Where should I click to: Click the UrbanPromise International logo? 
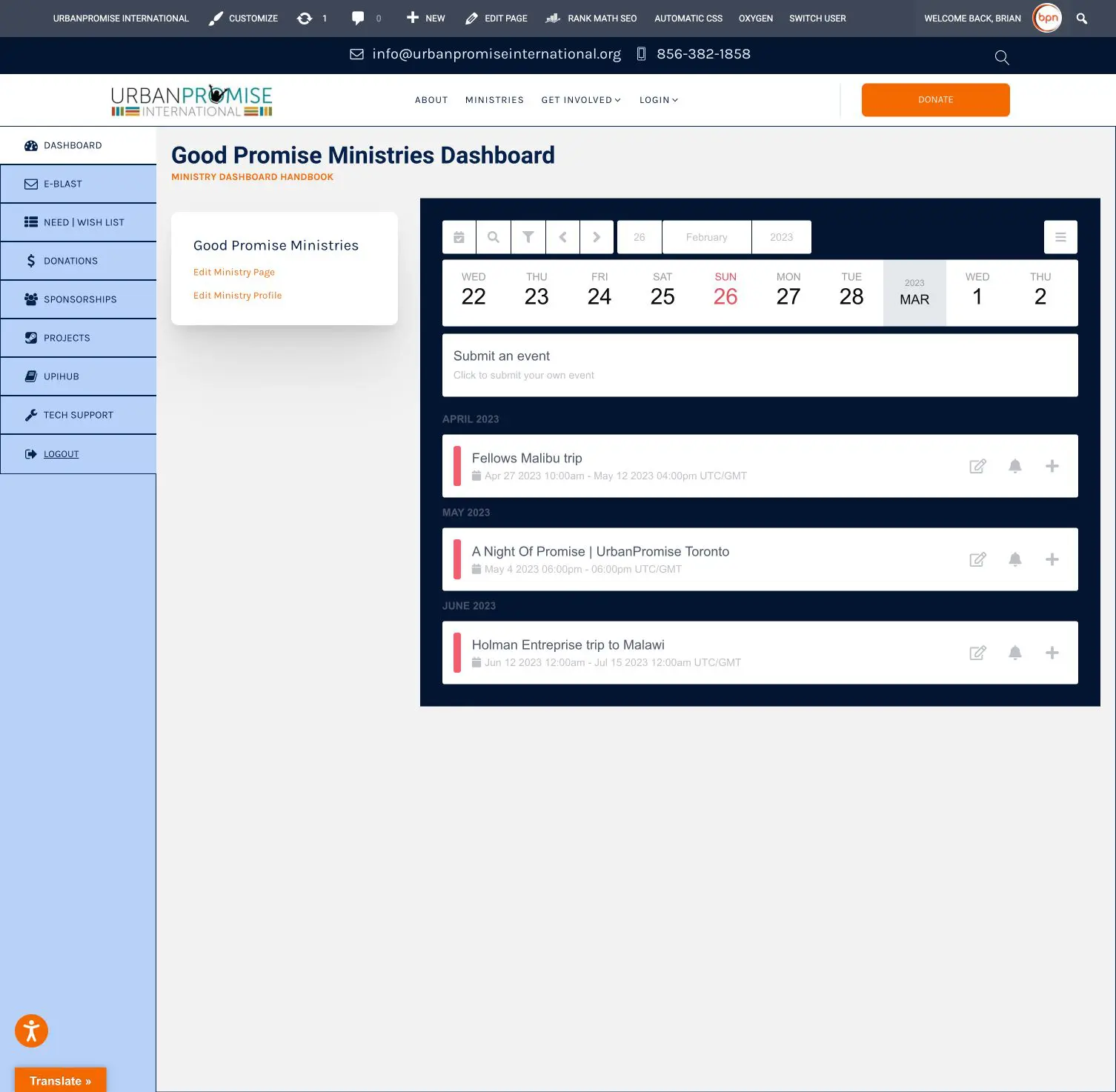coord(192,100)
